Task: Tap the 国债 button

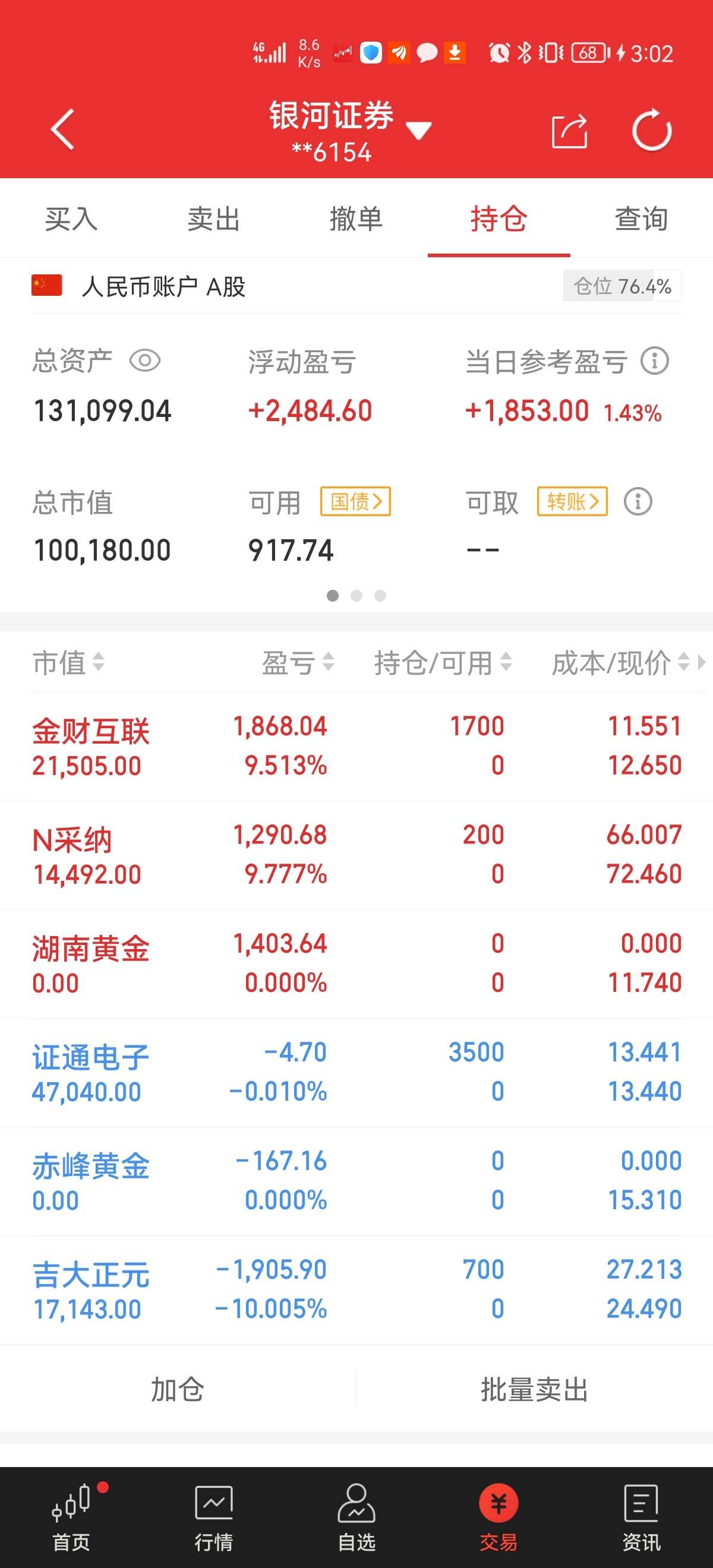Action: (355, 501)
